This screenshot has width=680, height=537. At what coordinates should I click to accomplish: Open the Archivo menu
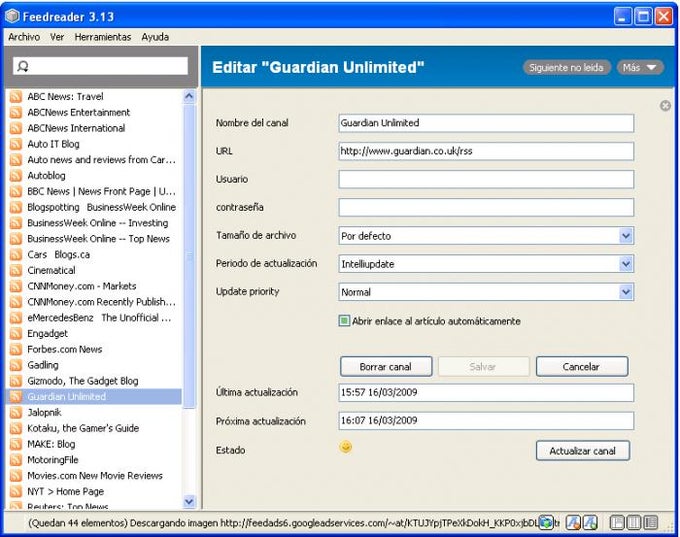click(x=24, y=37)
